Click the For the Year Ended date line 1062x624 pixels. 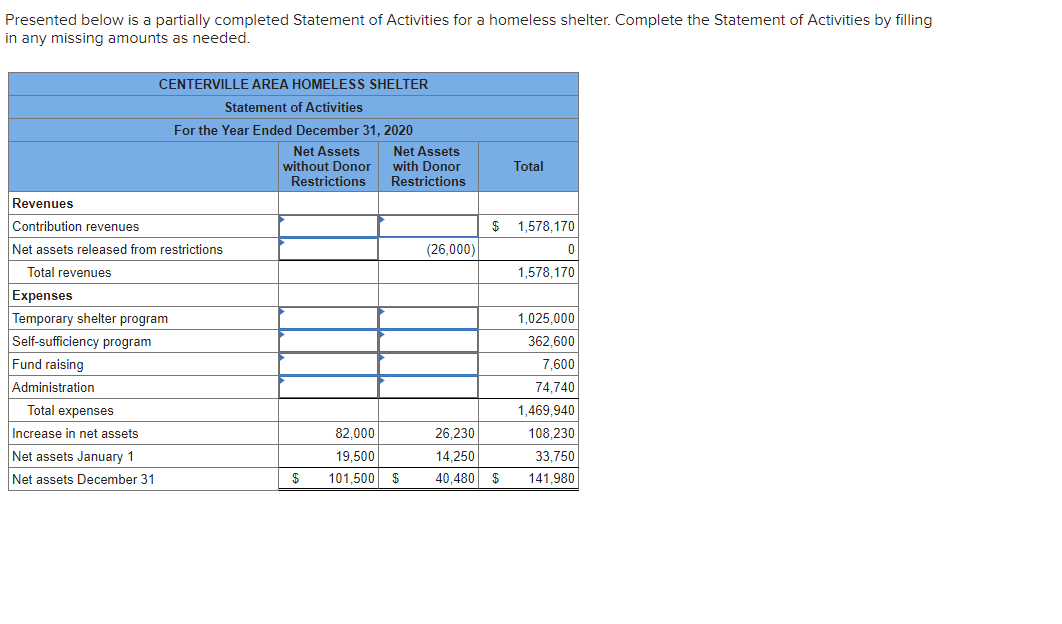(293, 130)
